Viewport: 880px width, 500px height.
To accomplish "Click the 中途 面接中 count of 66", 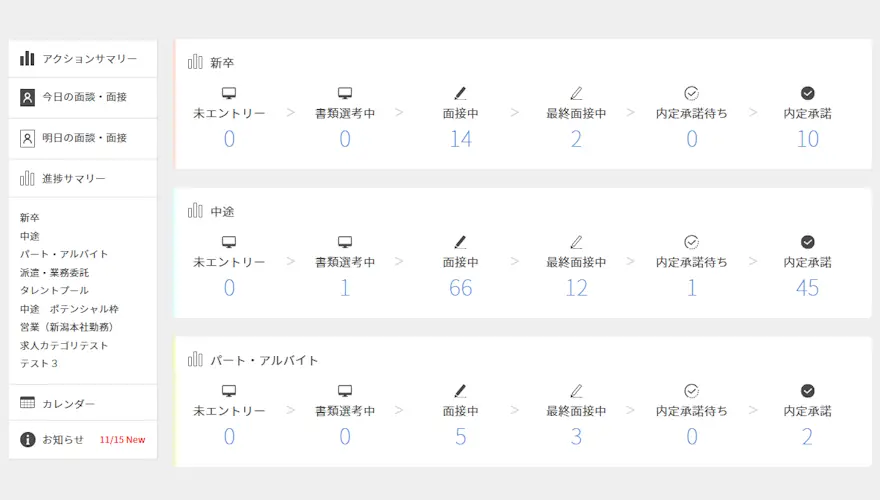I will point(460,288).
